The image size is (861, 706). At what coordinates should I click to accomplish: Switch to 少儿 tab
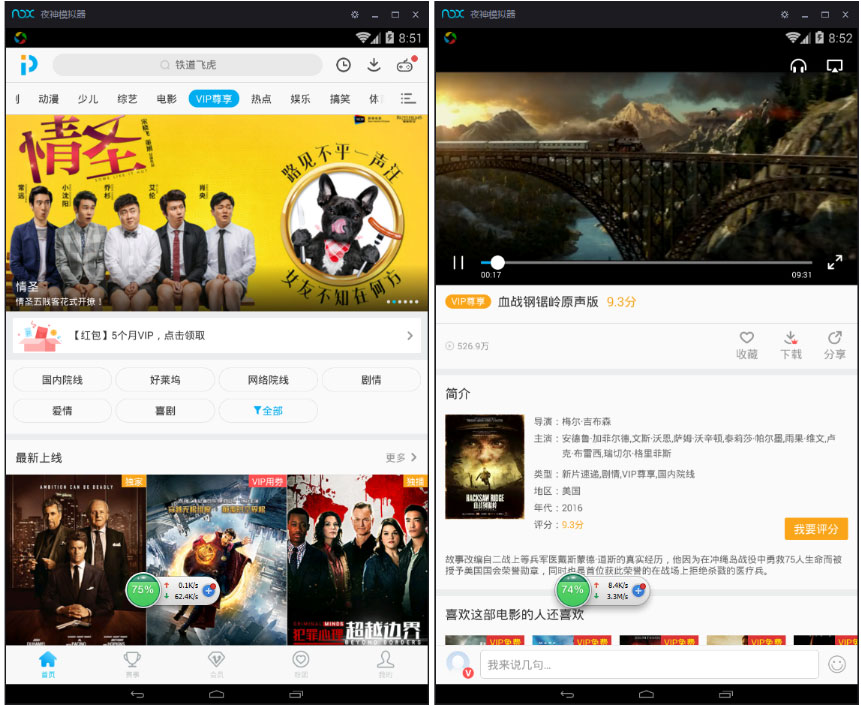click(88, 99)
